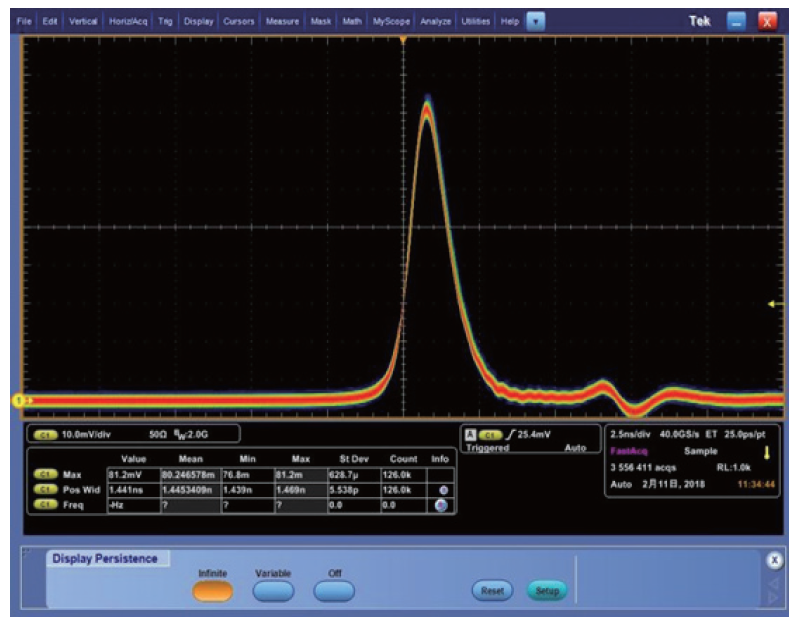Click the trigger A source C1 badge

click(x=489, y=435)
